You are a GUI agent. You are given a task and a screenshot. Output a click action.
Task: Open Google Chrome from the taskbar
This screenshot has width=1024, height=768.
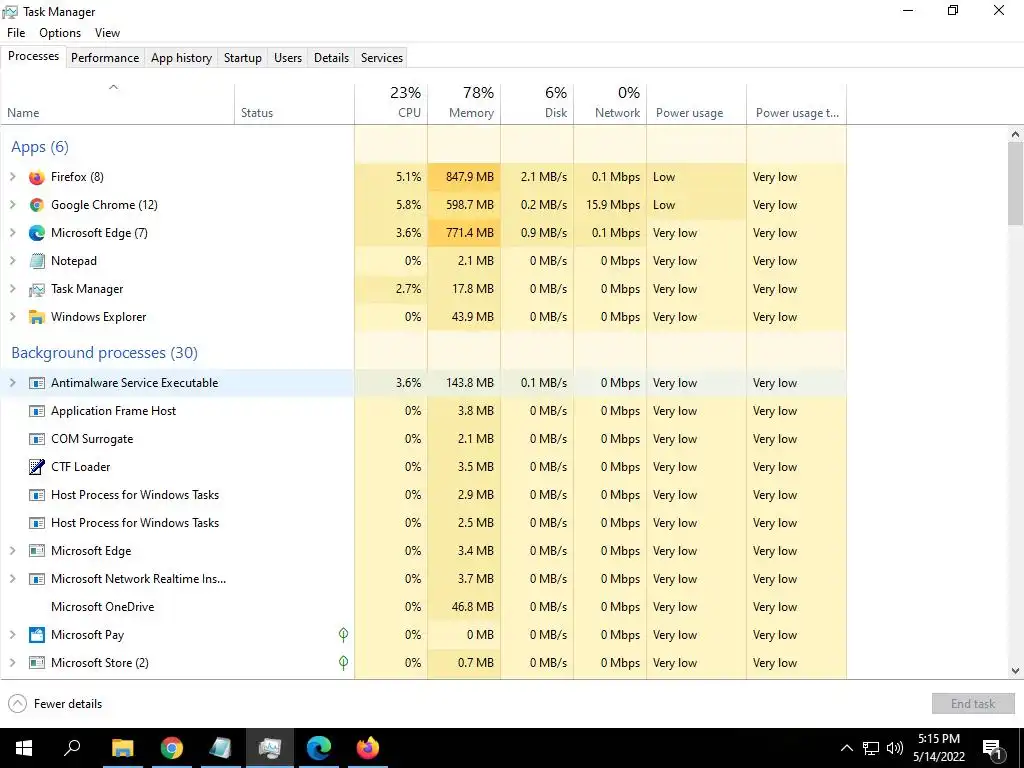(172, 748)
